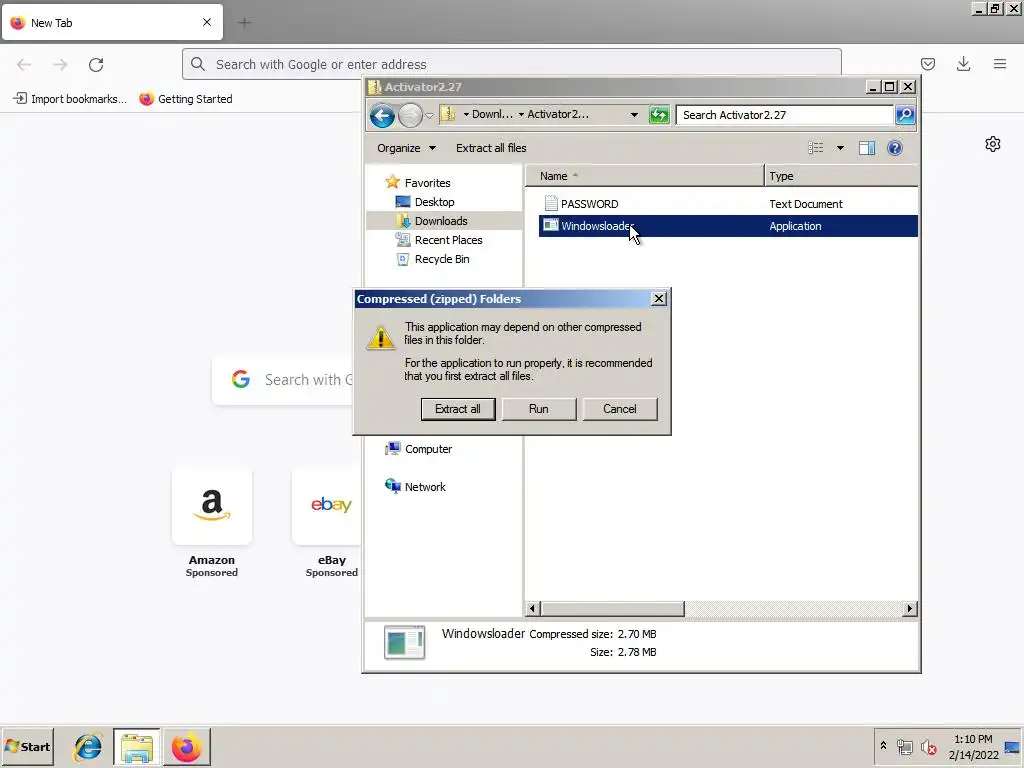Viewport: 1024px width, 768px height.
Task: Click Run button in warning dialog
Action: coord(539,409)
